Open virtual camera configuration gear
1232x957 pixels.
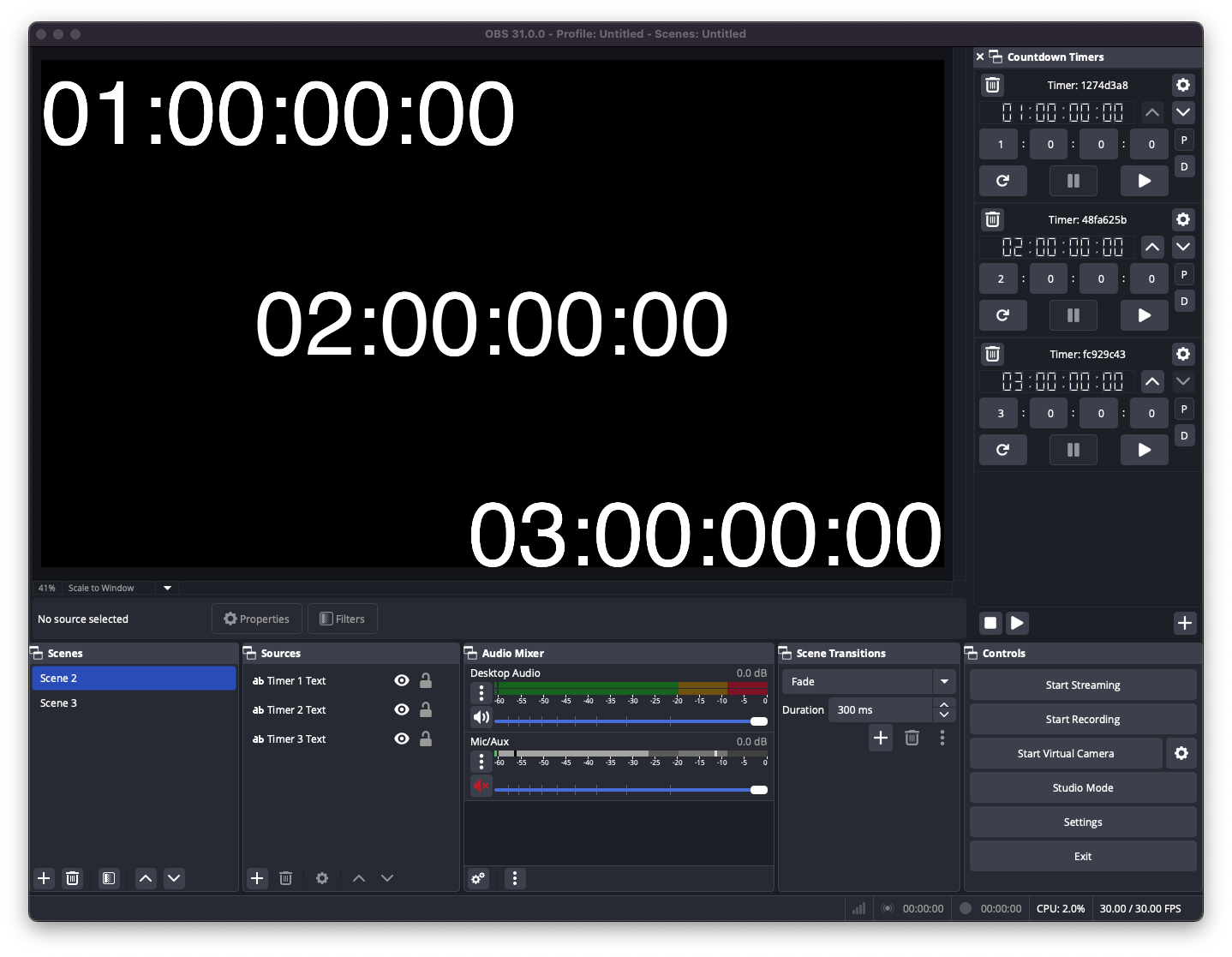point(1181,753)
